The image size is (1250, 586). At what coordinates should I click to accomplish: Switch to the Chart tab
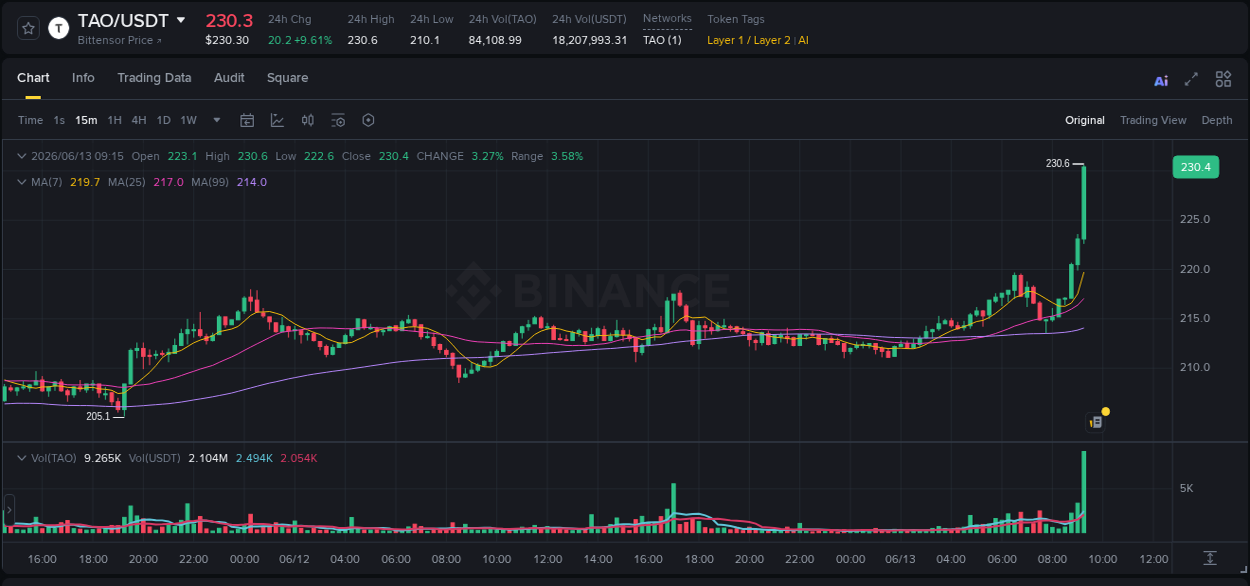(x=33, y=78)
